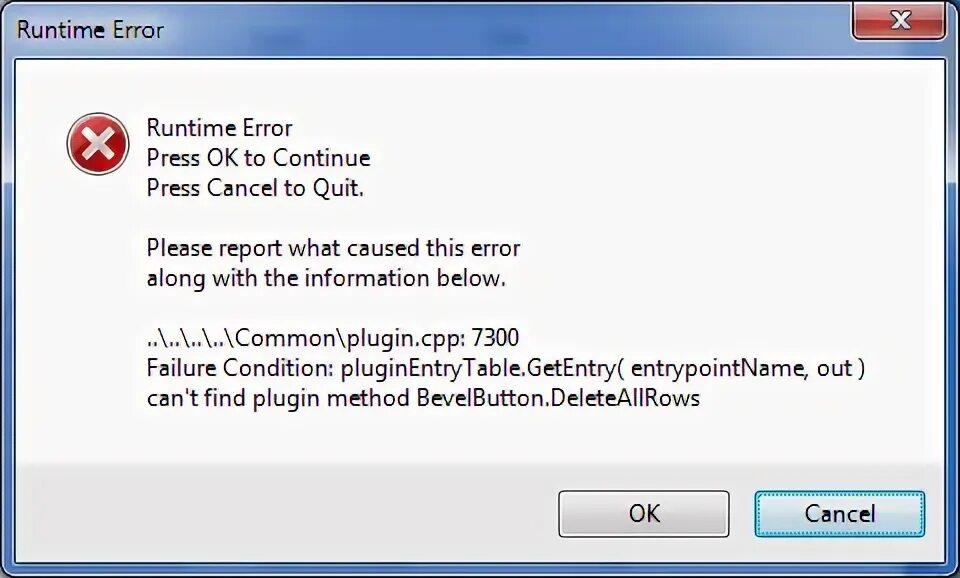Click 'Please report what caused this error' text
Image resolution: width=960 pixels, height=578 pixels.
click(333, 247)
